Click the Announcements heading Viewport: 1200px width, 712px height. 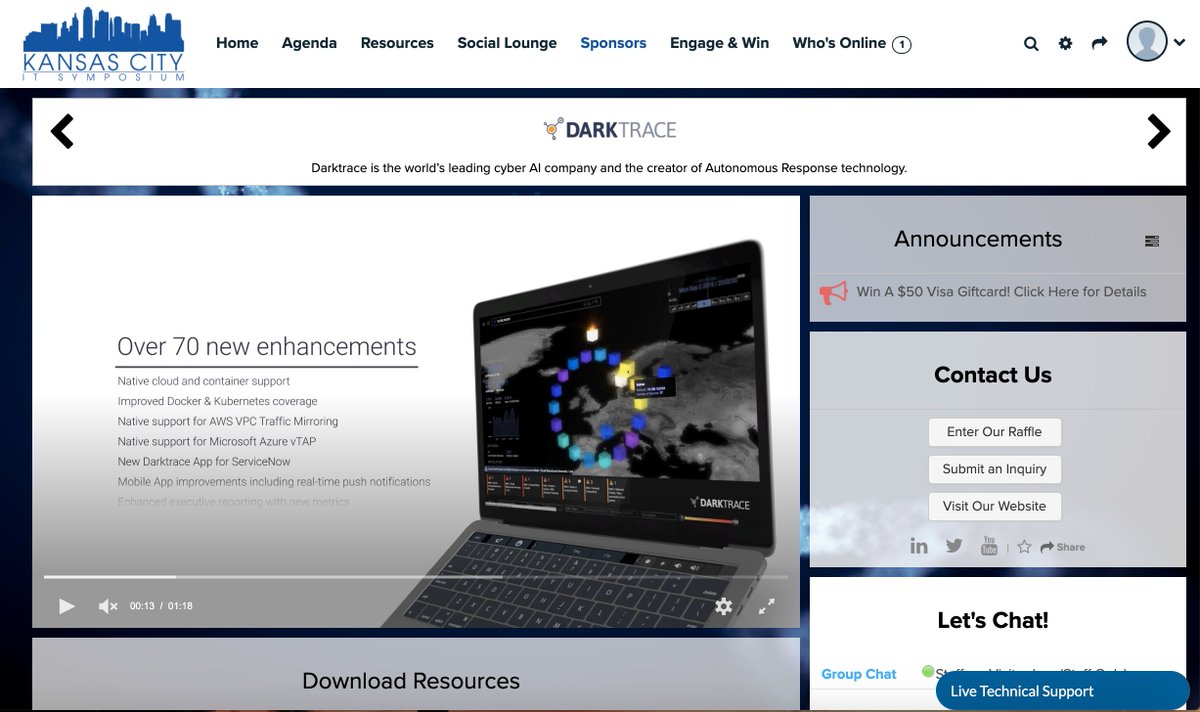(x=978, y=239)
